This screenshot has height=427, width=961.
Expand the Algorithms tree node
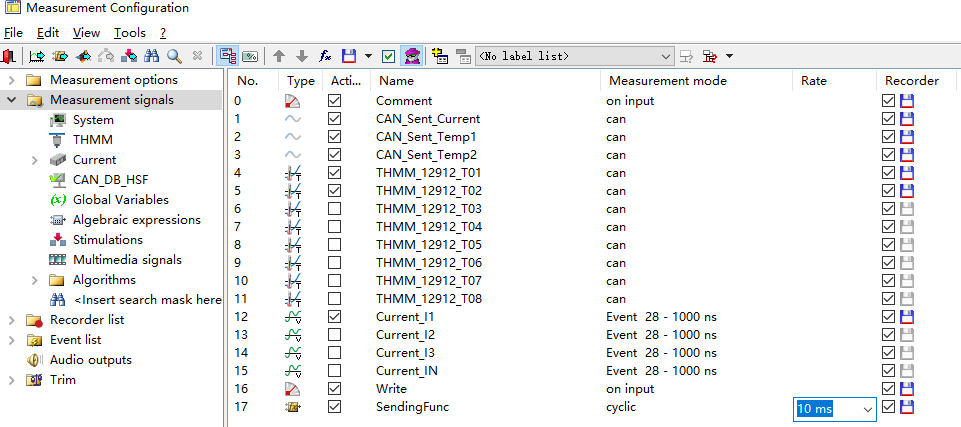pyautogui.click(x=35, y=280)
